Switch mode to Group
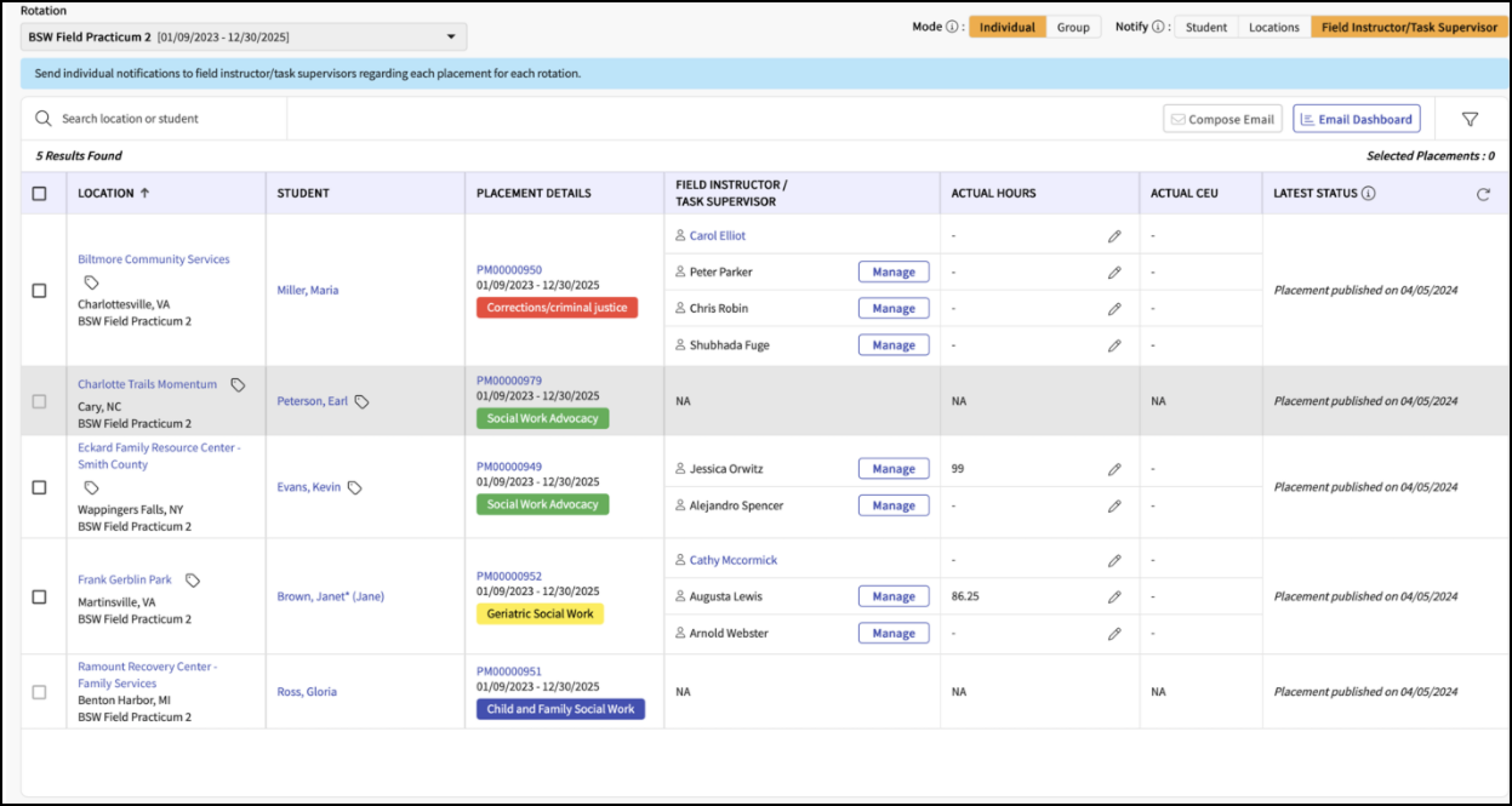Viewport: 1512px width, 806px height. [x=1073, y=27]
